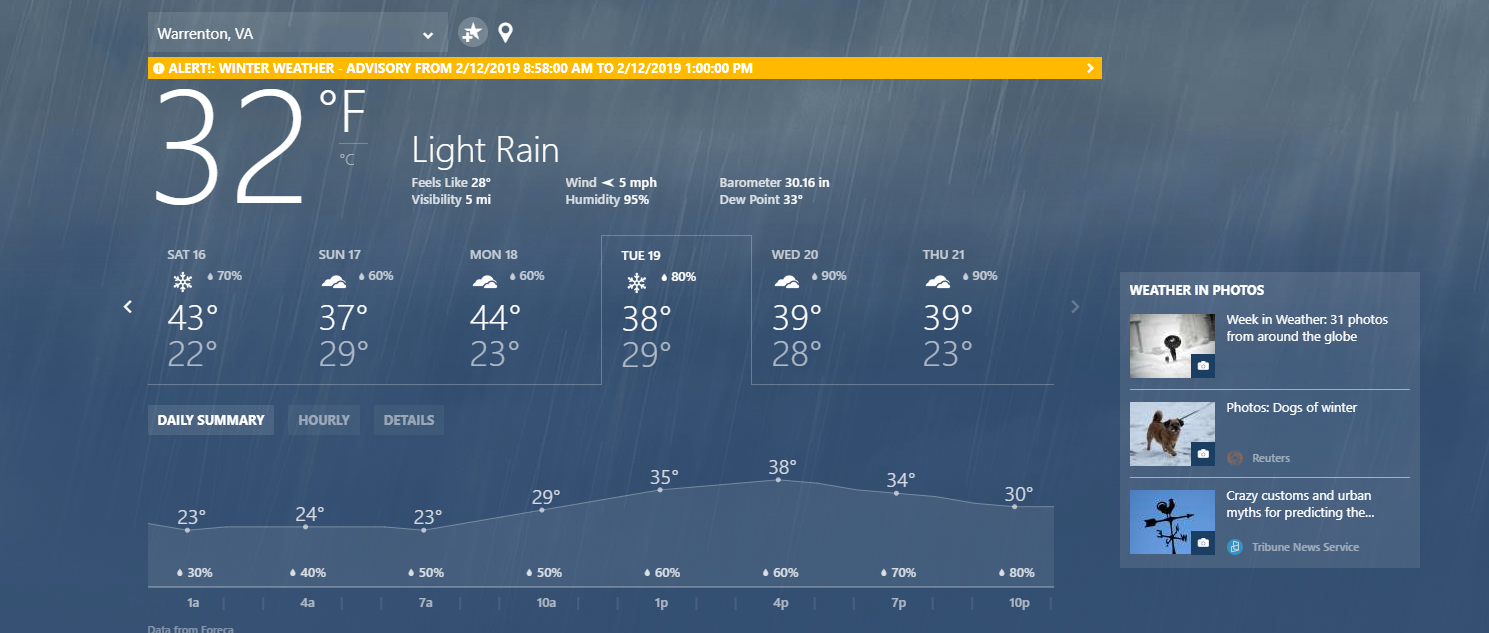
Task: Click the snowflake icon for SAT 16
Action: (x=182, y=282)
